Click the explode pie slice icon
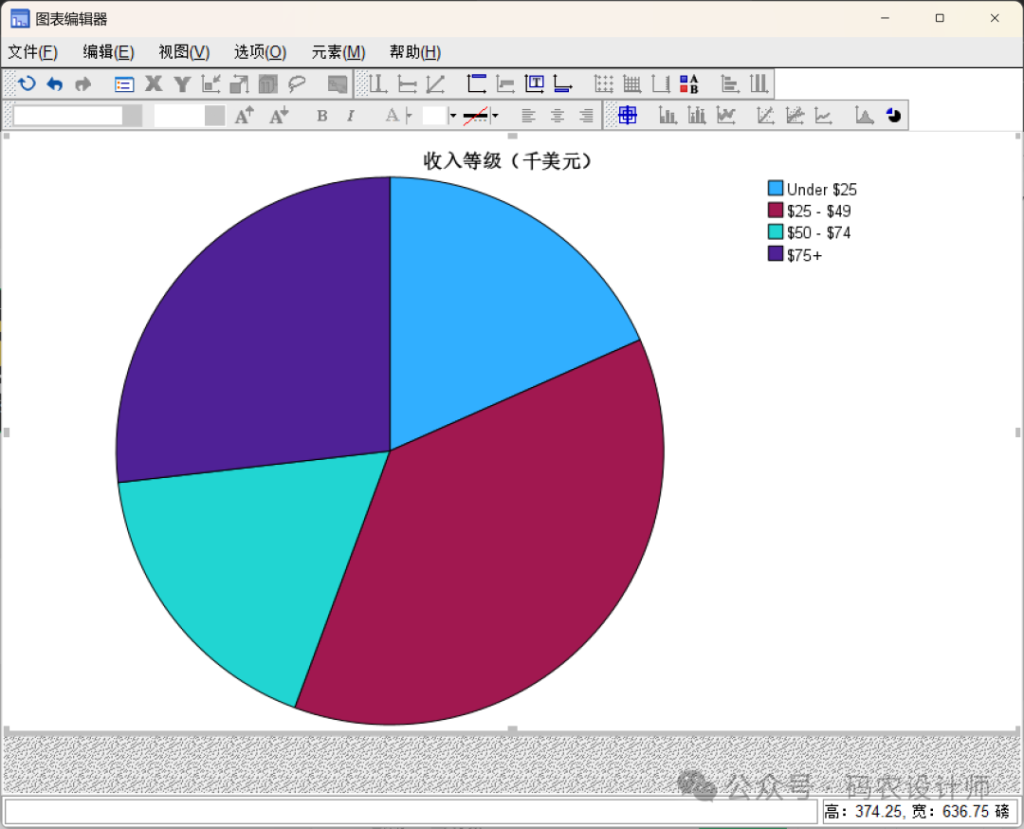The image size is (1024, 829). [x=893, y=116]
